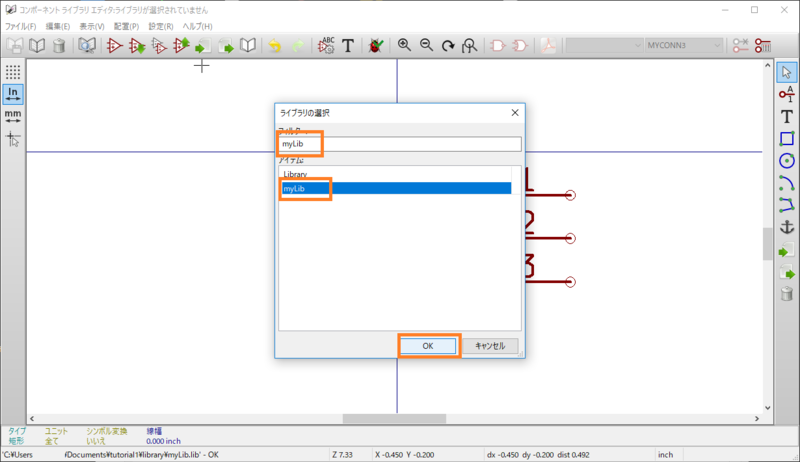Open the empty unit selection dropdown
Viewport: 800px width, 462px height.
tap(604, 45)
